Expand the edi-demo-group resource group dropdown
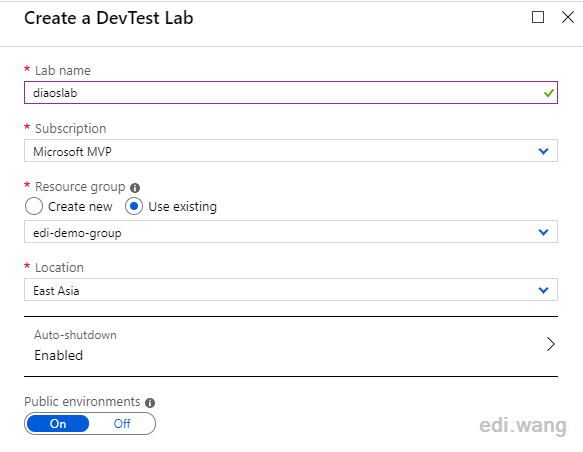The width and height of the screenshot is (583, 452). point(291,232)
